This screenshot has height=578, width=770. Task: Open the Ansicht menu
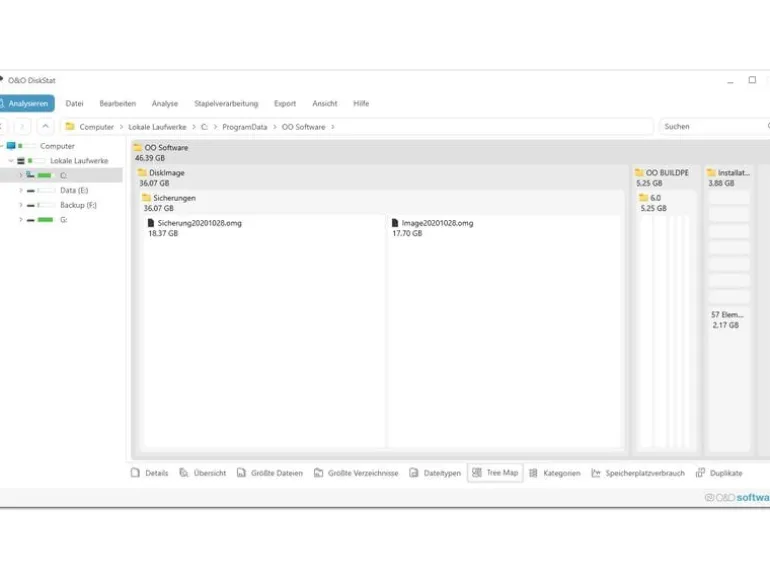(325, 104)
